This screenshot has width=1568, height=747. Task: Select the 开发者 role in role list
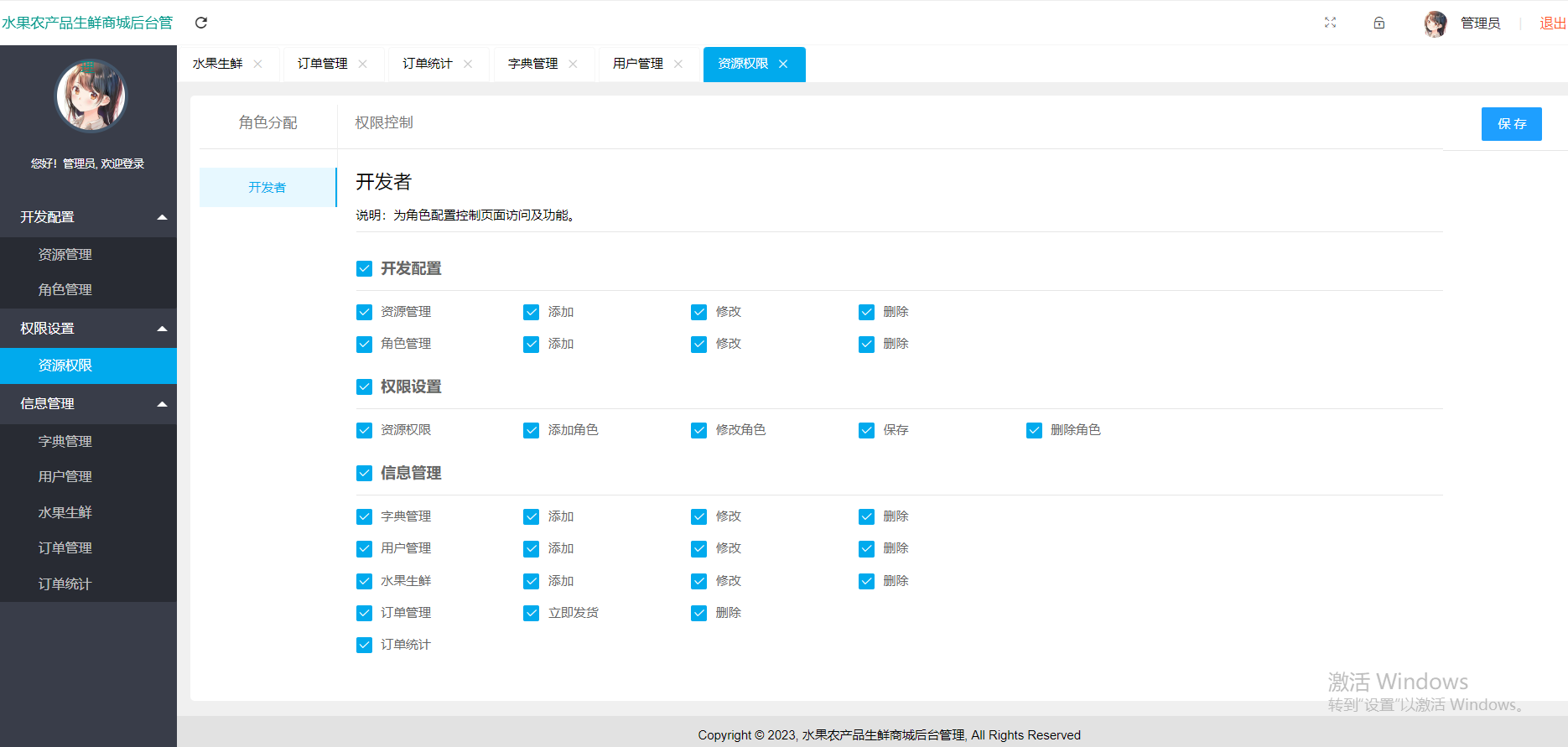pos(267,187)
